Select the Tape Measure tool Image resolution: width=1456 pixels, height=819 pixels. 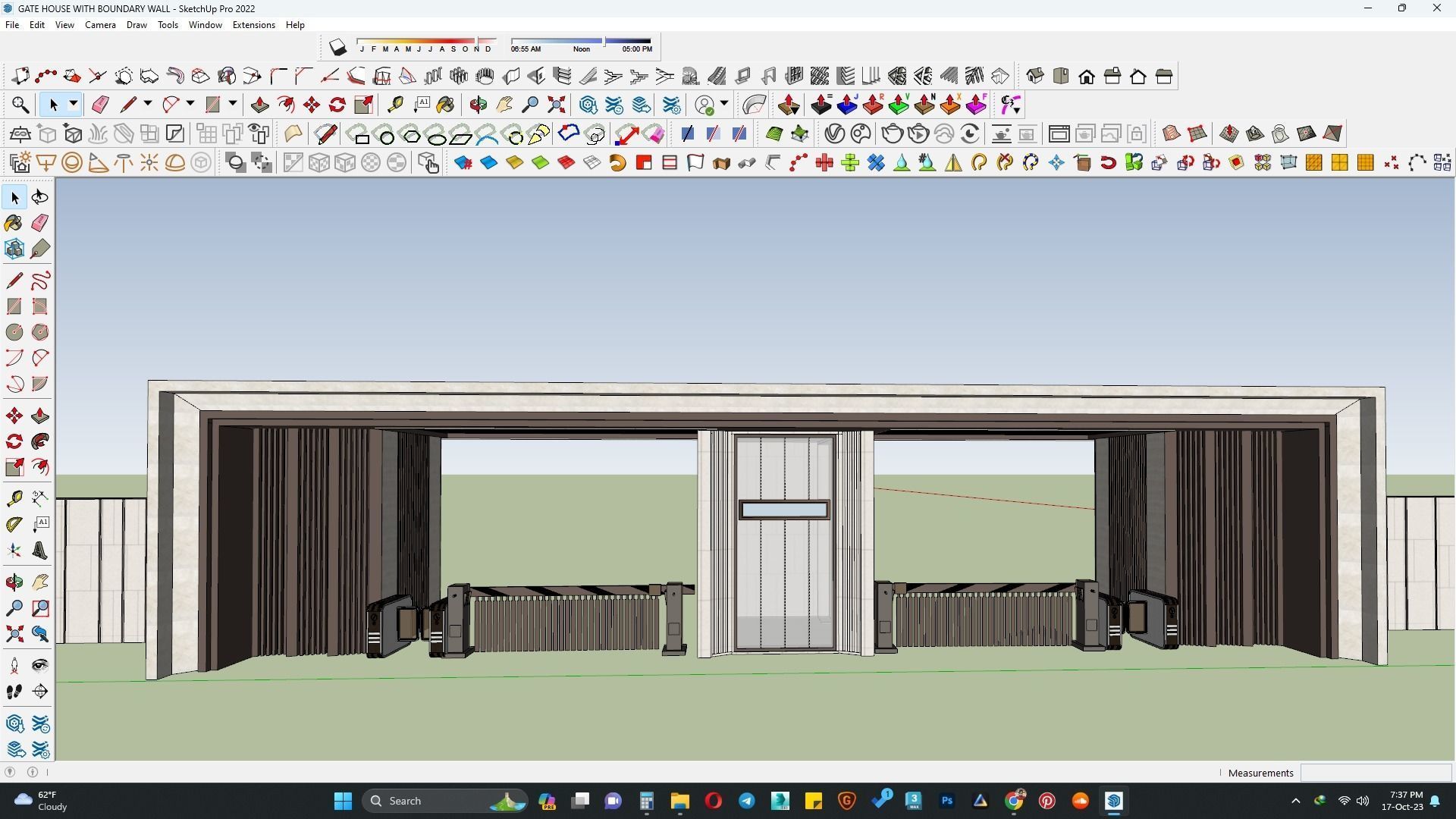tap(395, 105)
